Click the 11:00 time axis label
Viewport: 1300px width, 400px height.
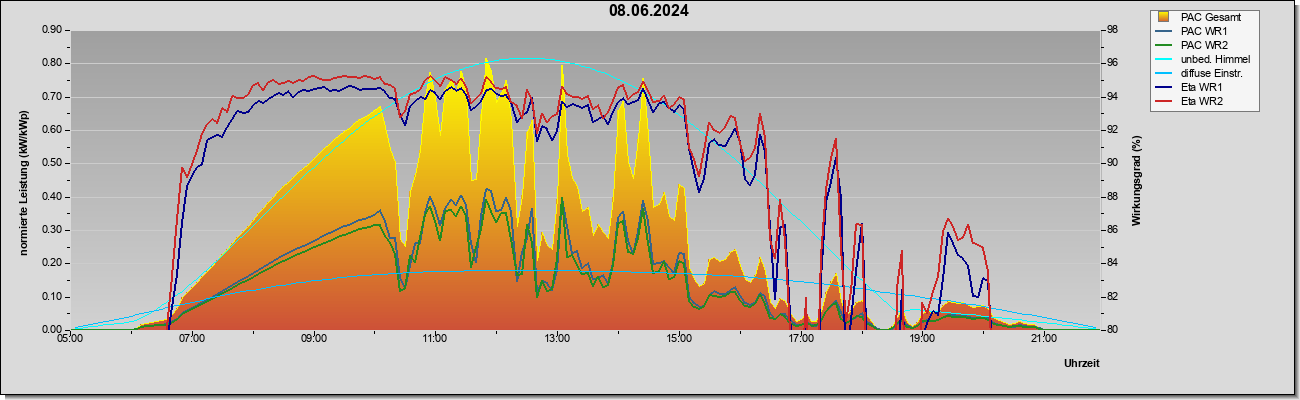pyautogui.click(x=435, y=339)
